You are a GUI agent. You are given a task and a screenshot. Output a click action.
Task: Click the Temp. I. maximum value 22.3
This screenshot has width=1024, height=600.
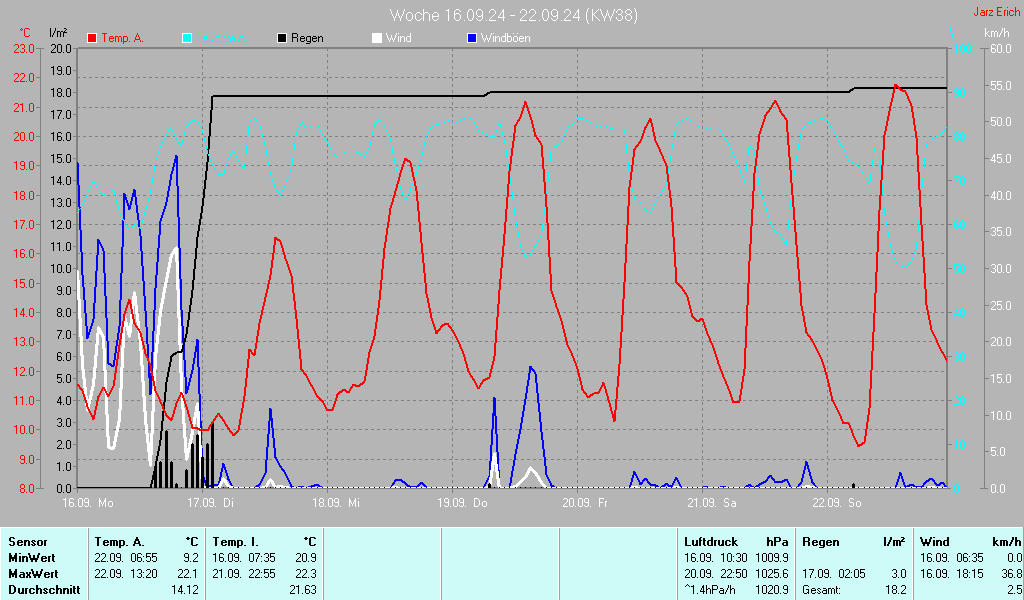pos(306,574)
